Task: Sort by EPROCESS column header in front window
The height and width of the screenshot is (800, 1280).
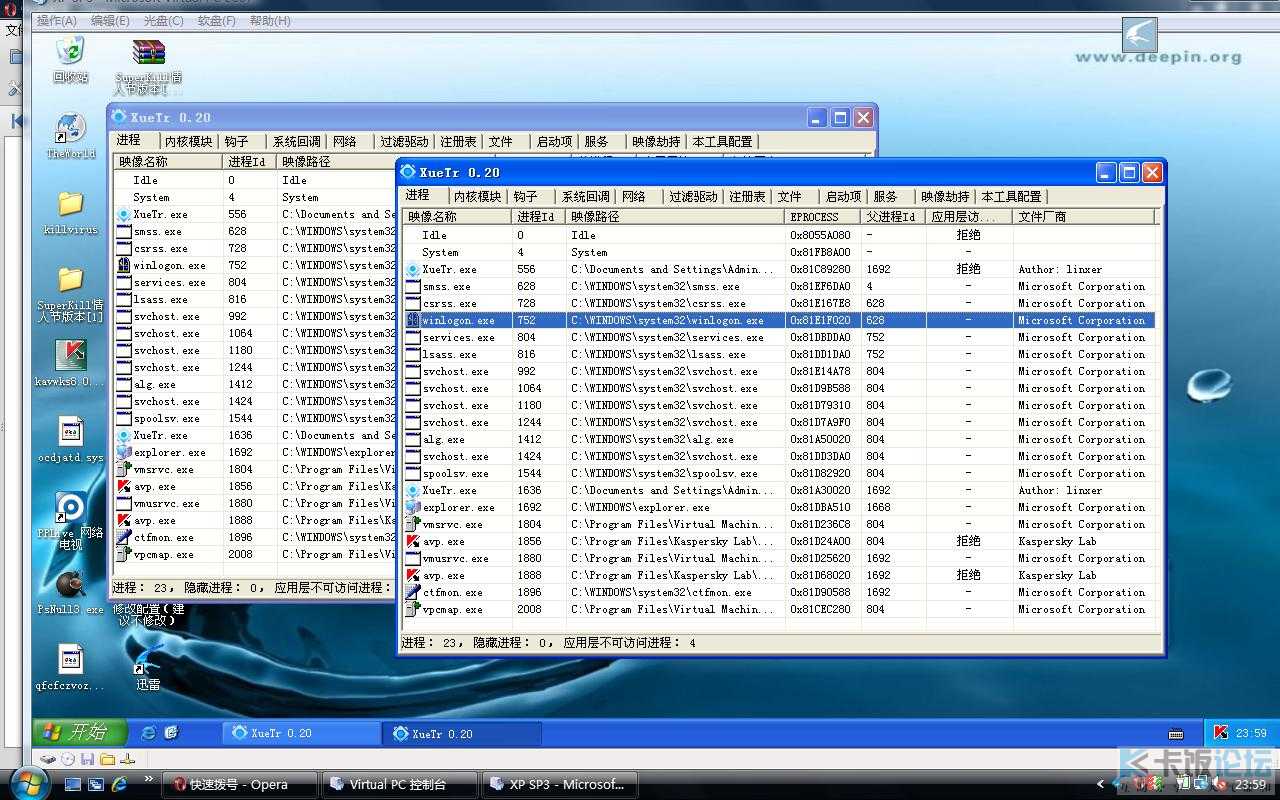Action: pyautogui.click(x=823, y=216)
